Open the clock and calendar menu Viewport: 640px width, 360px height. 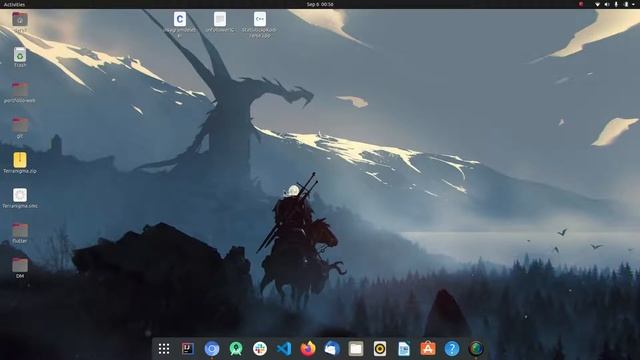320,4
